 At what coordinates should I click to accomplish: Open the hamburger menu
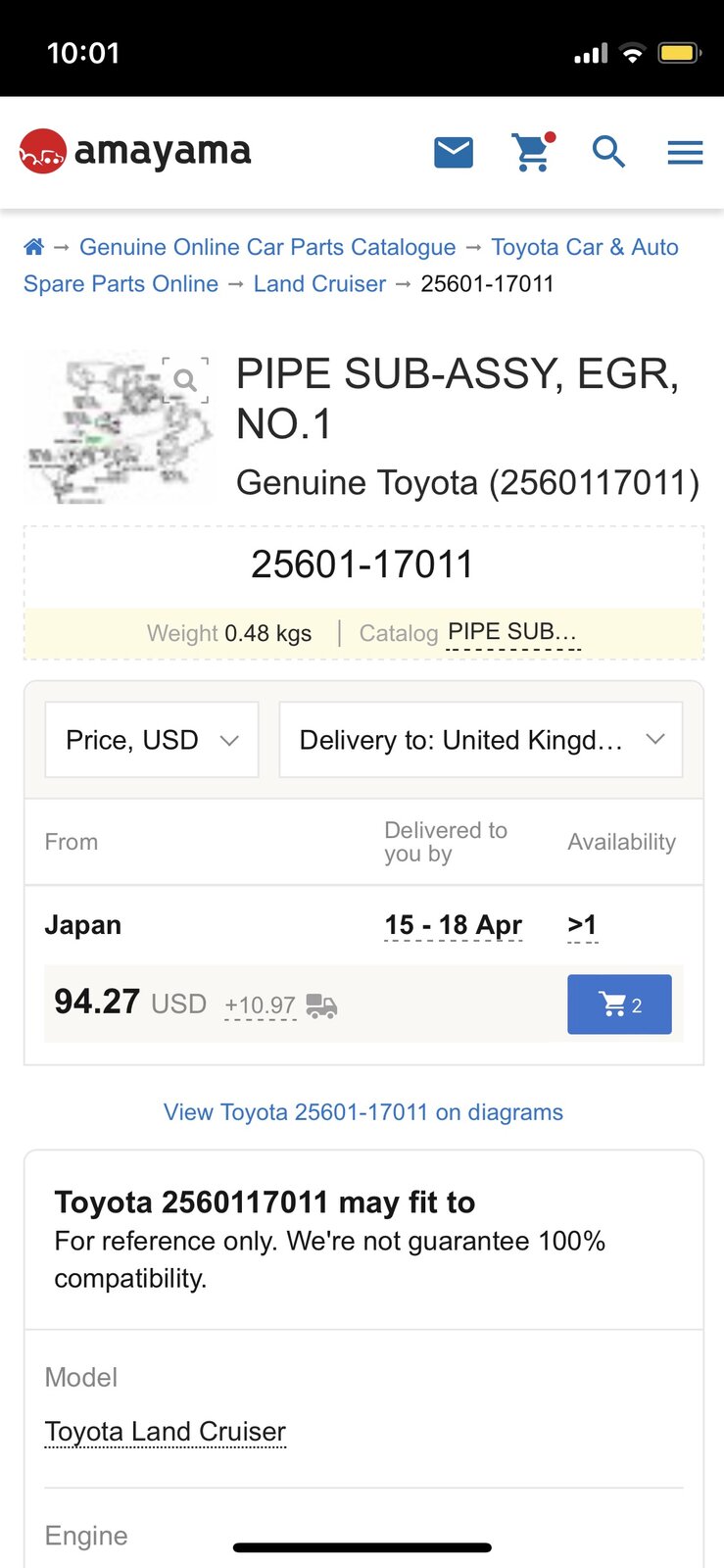[x=685, y=152]
